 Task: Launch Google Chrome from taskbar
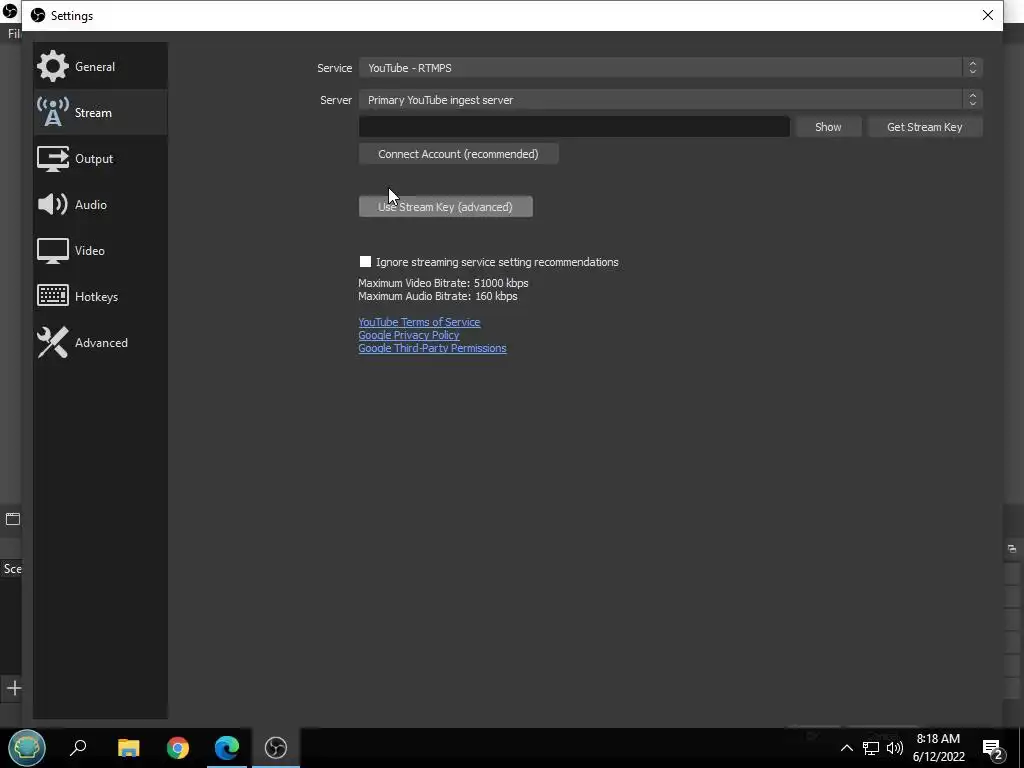[178, 748]
